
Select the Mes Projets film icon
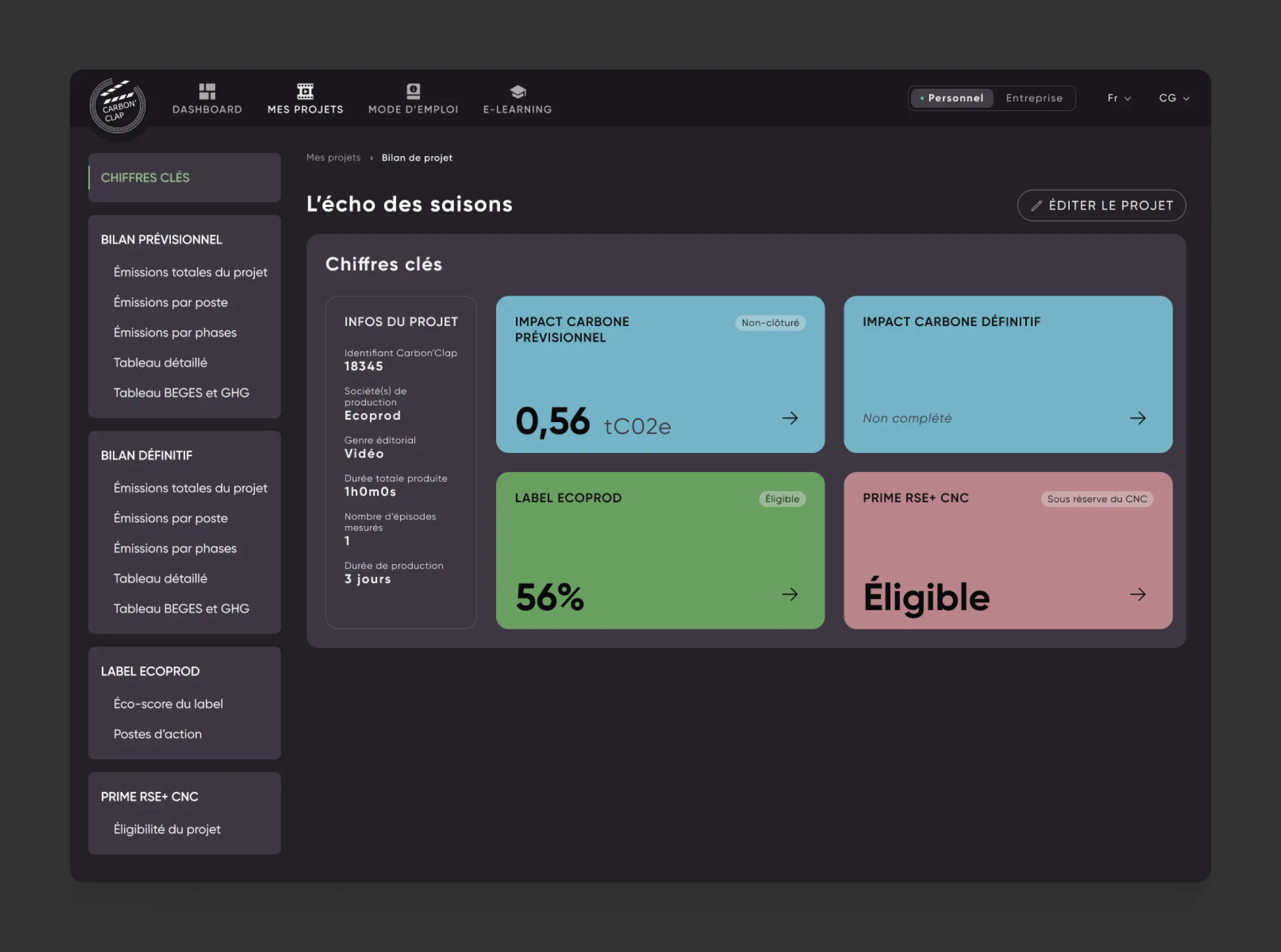(x=305, y=91)
